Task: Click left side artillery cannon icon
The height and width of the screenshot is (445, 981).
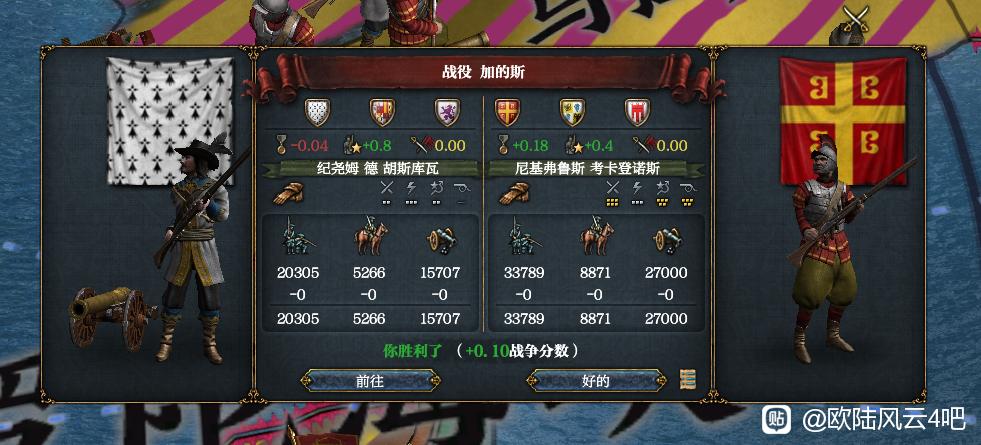Action: (x=441, y=240)
